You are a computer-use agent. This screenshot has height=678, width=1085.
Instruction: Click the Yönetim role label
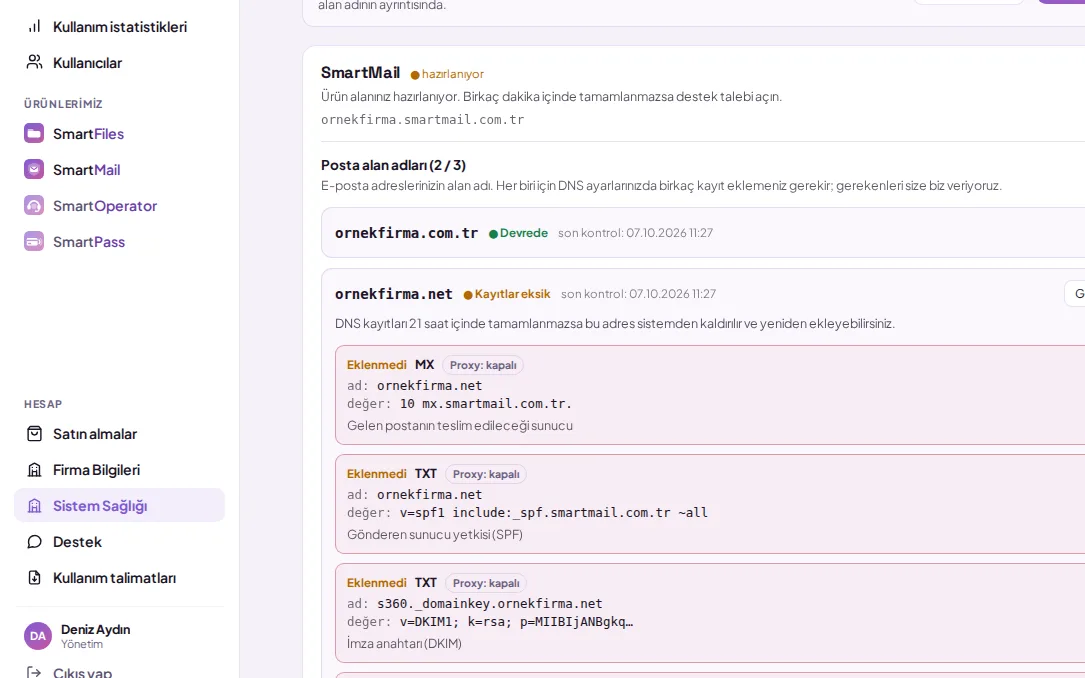(x=82, y=644)
